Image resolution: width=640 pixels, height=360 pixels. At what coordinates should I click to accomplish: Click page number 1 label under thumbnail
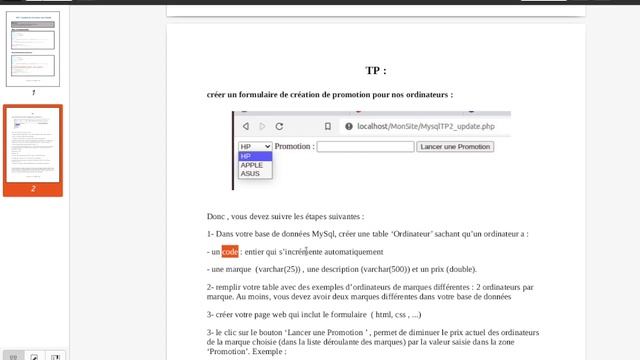[x=33, y=93]
